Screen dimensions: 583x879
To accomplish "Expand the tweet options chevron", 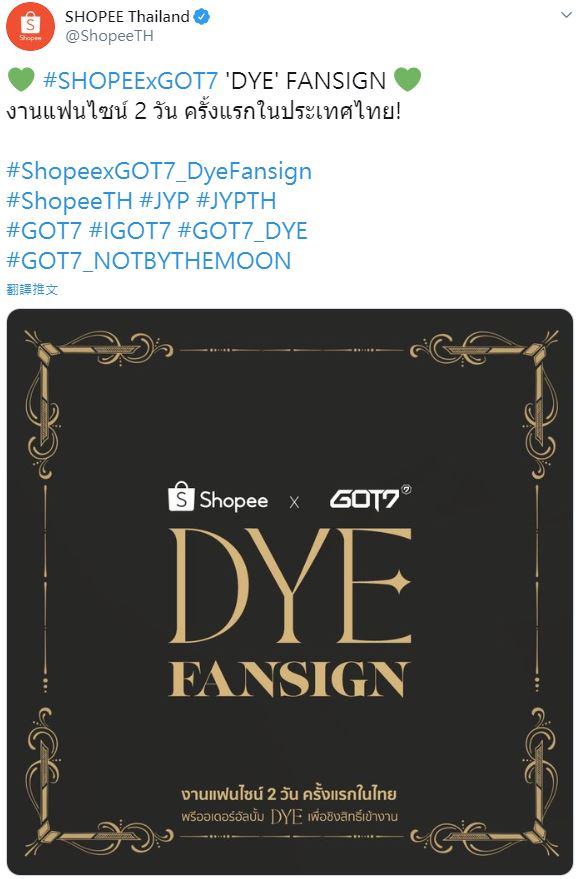I will pos(567,15).
